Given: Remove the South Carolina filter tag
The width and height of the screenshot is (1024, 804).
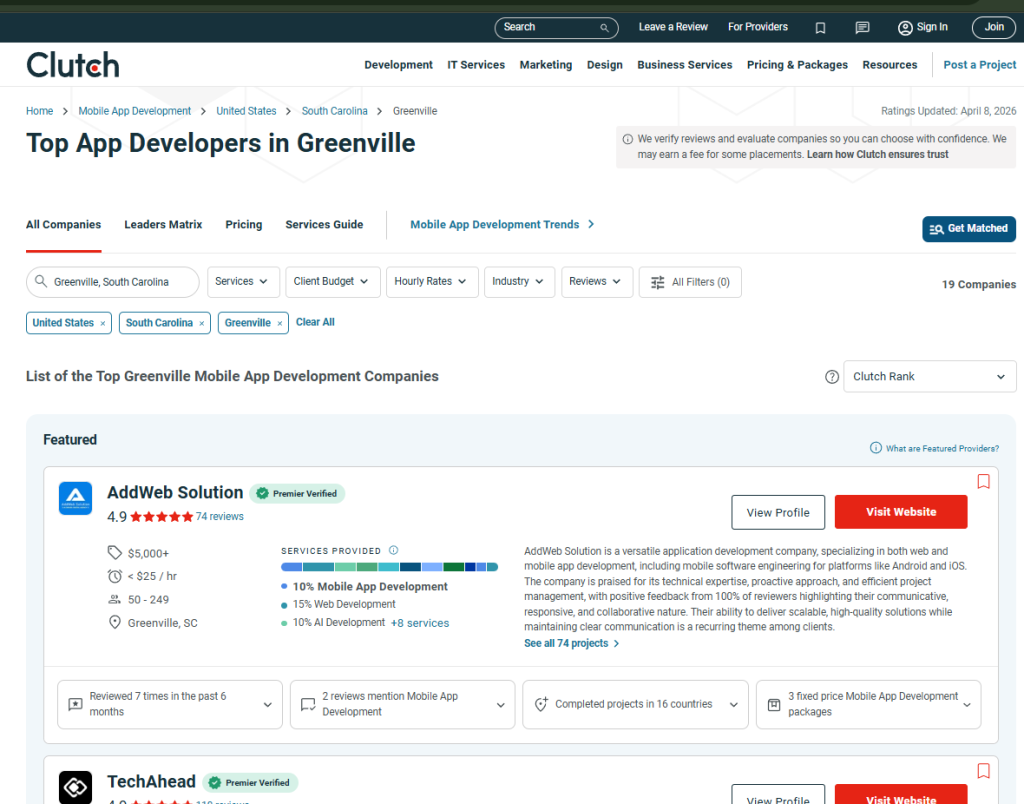Looking at the screenshot, I should tap(201, 323).
